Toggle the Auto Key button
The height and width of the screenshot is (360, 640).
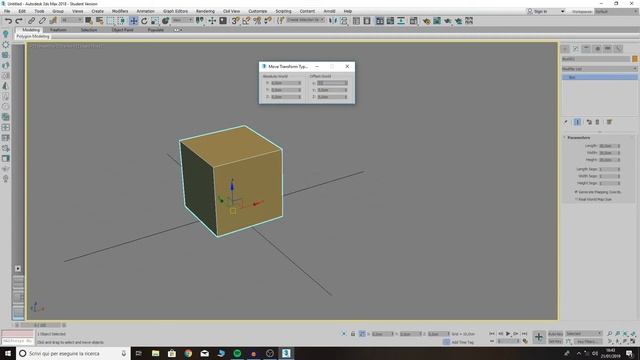(555, 334)
